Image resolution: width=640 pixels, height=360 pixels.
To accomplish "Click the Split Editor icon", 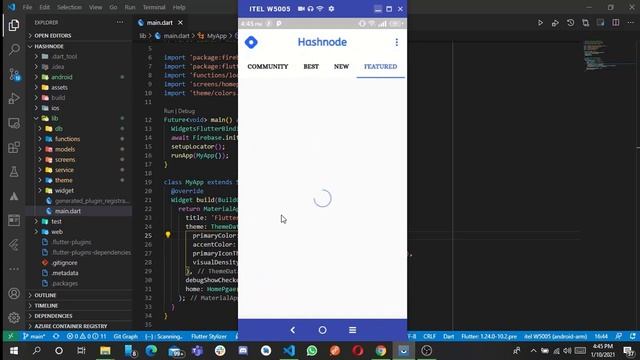I will tap(616, 23).
